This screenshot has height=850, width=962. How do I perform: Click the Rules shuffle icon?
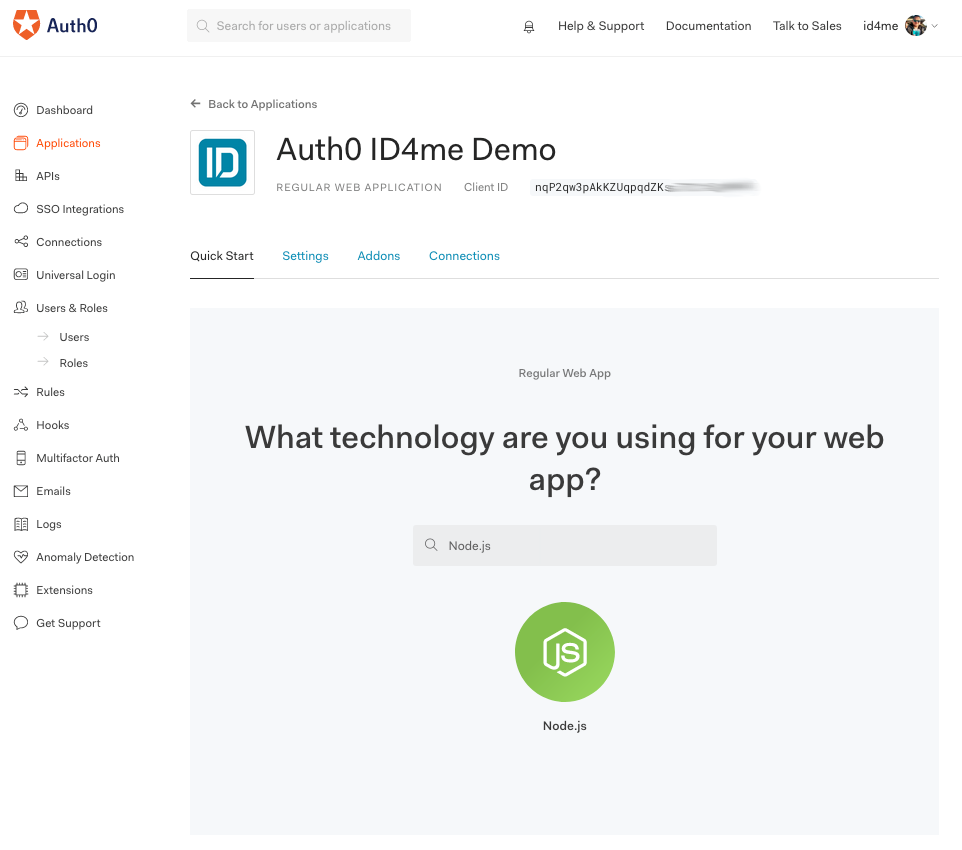tap(21, 392)
